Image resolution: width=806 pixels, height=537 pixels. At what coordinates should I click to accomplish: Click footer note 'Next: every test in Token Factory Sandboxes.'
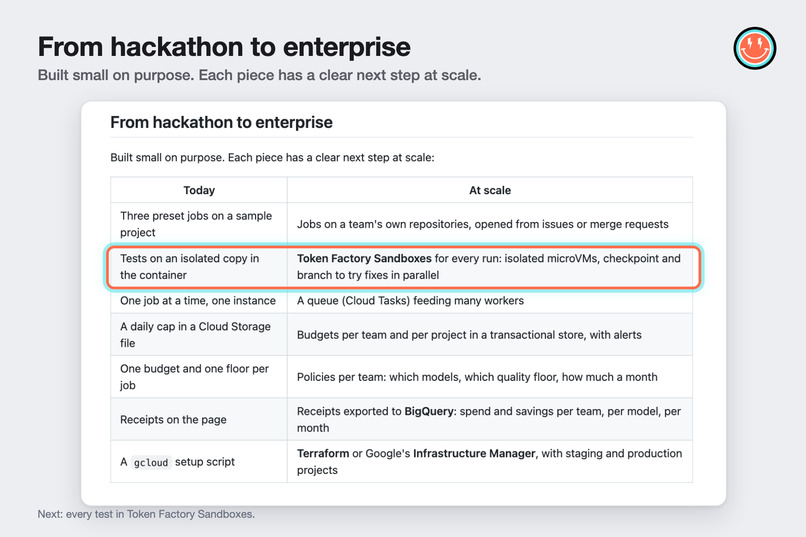[146, 514]
